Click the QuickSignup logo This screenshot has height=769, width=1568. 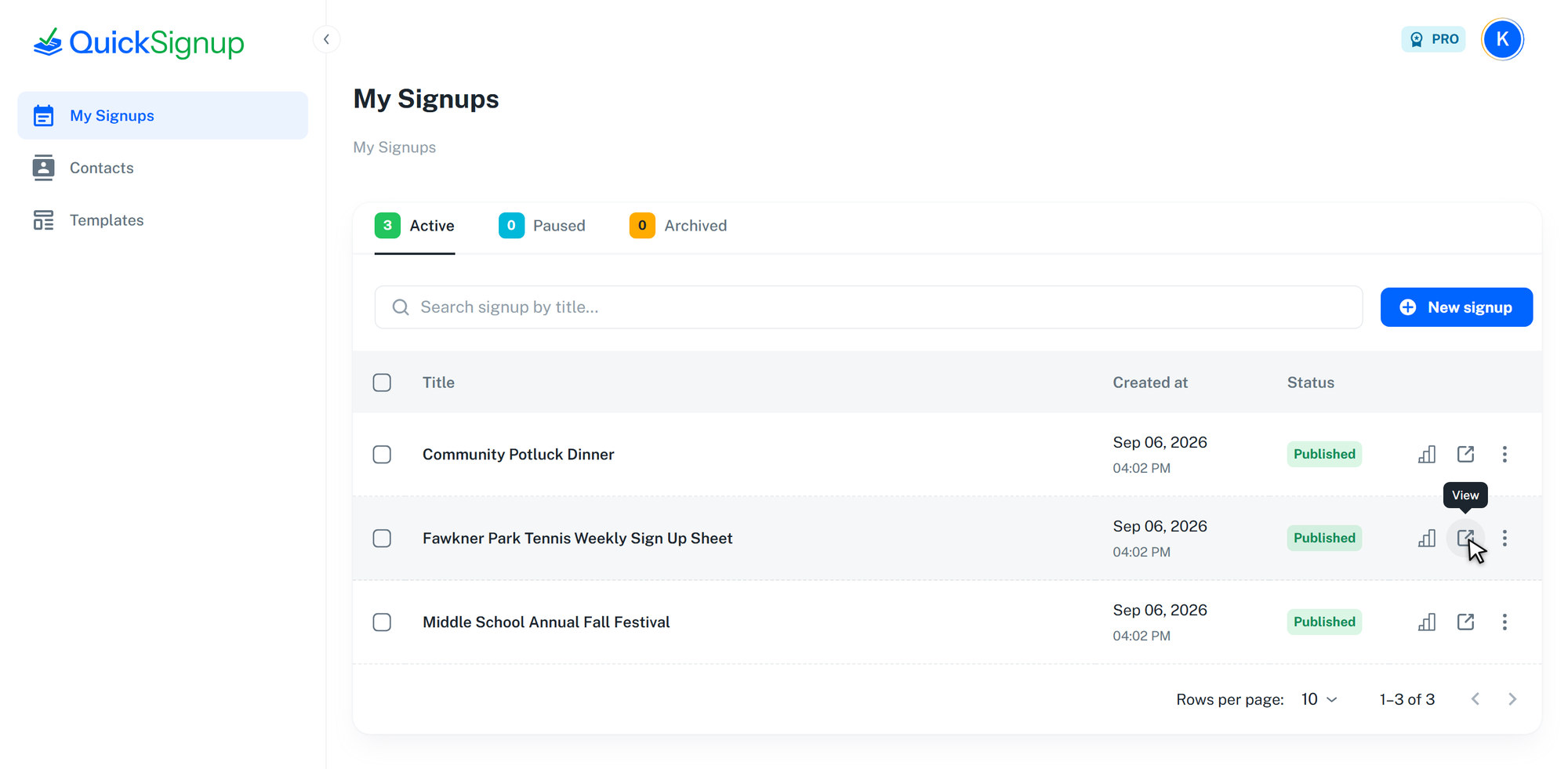tap(139, 42)
